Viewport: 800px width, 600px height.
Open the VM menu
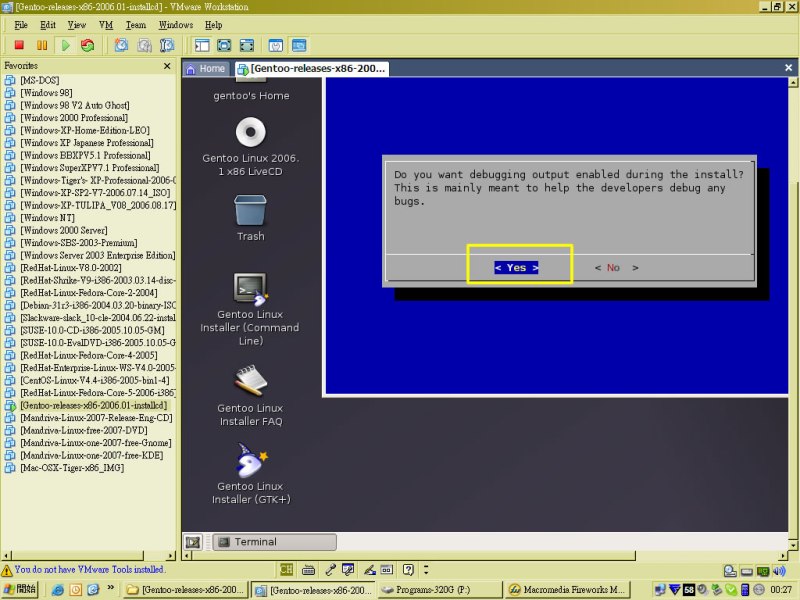click(106, 25)
